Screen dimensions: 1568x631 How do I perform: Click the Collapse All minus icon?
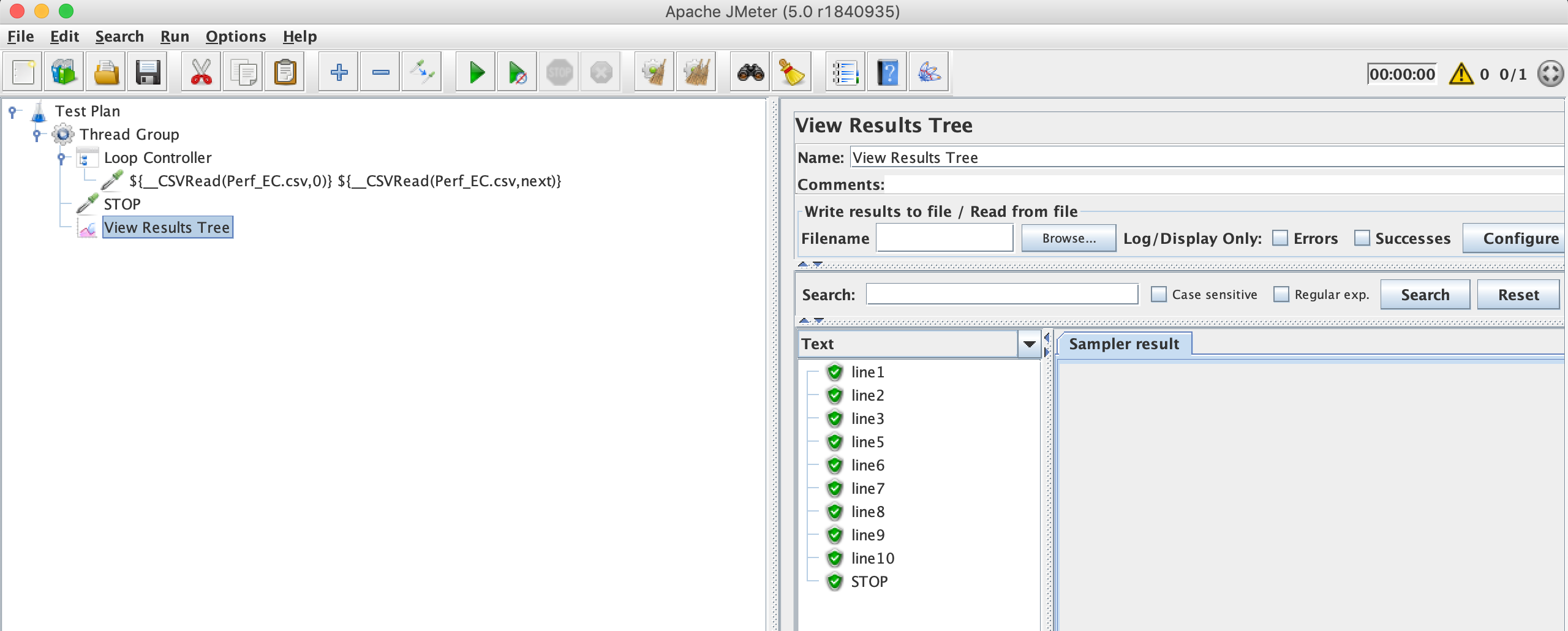pos(380,73)
